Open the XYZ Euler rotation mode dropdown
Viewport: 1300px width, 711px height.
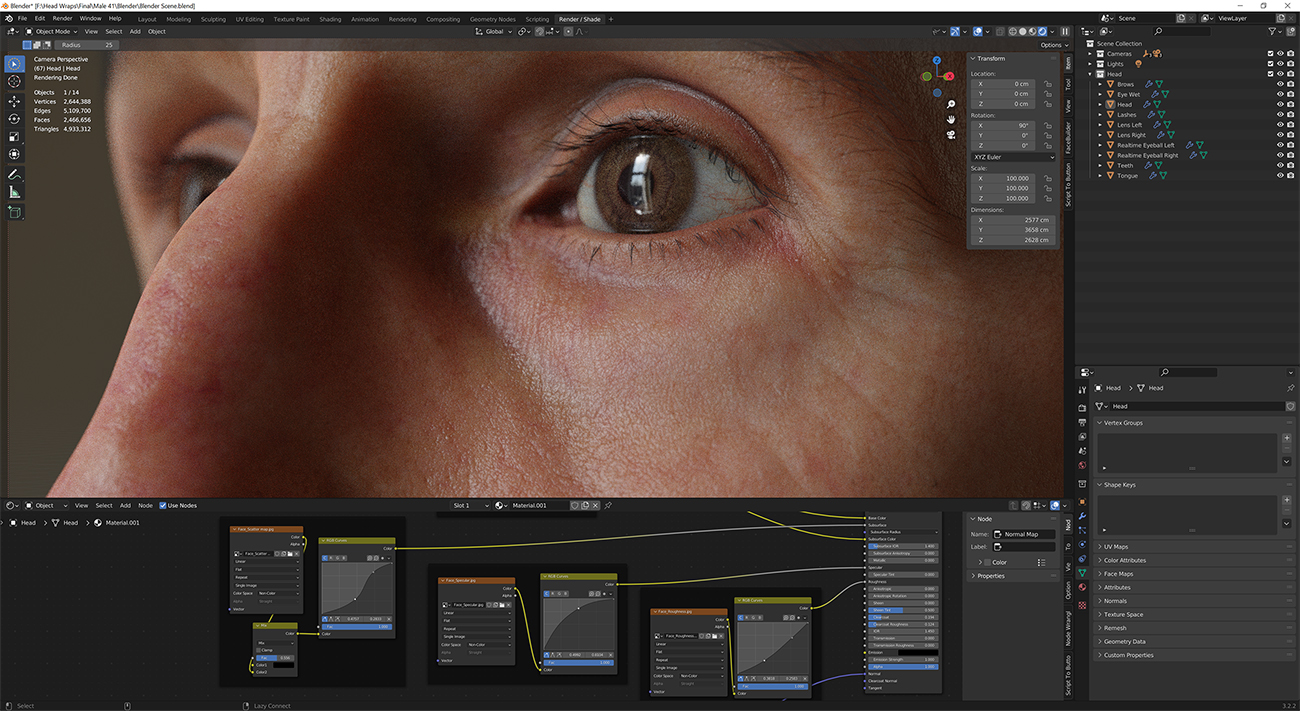click(x=1013, y=157)
